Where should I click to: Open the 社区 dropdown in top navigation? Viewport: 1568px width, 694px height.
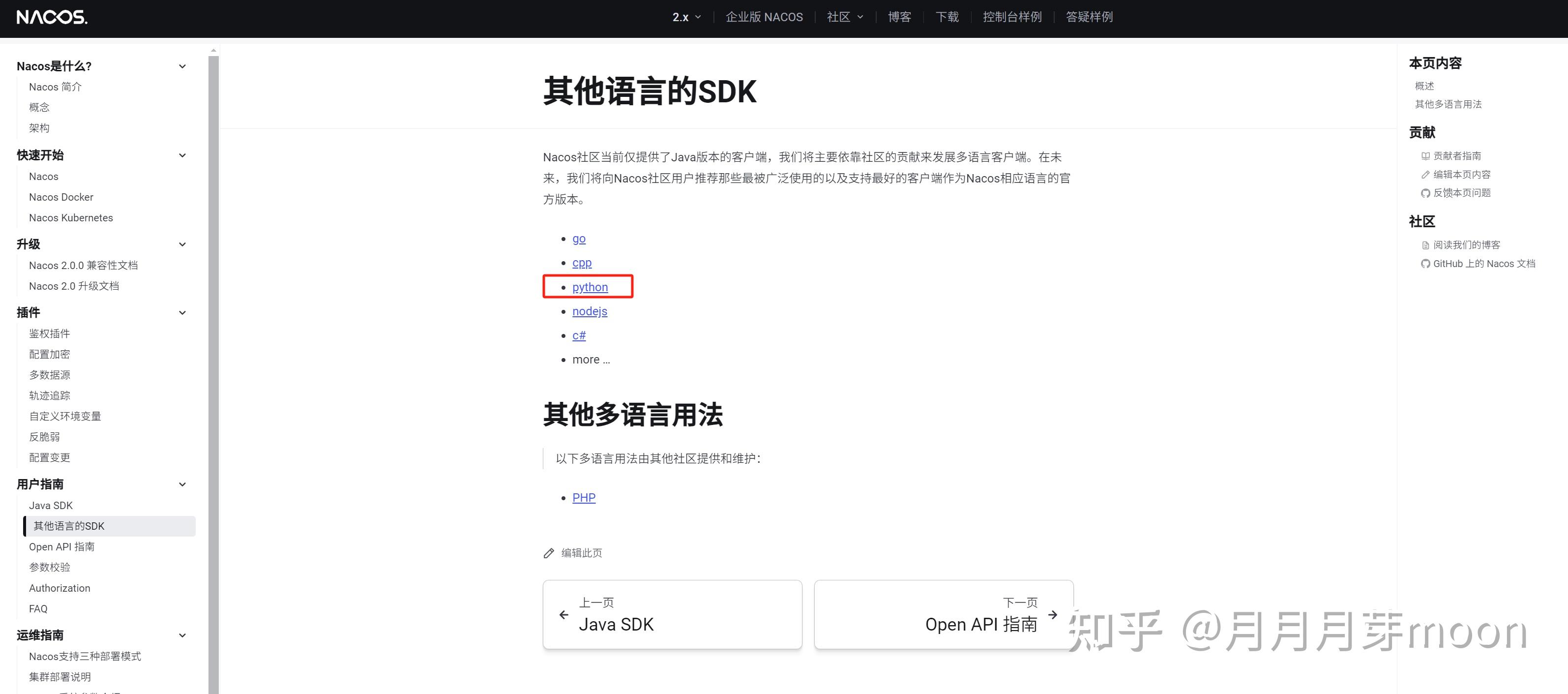(844, 16)
